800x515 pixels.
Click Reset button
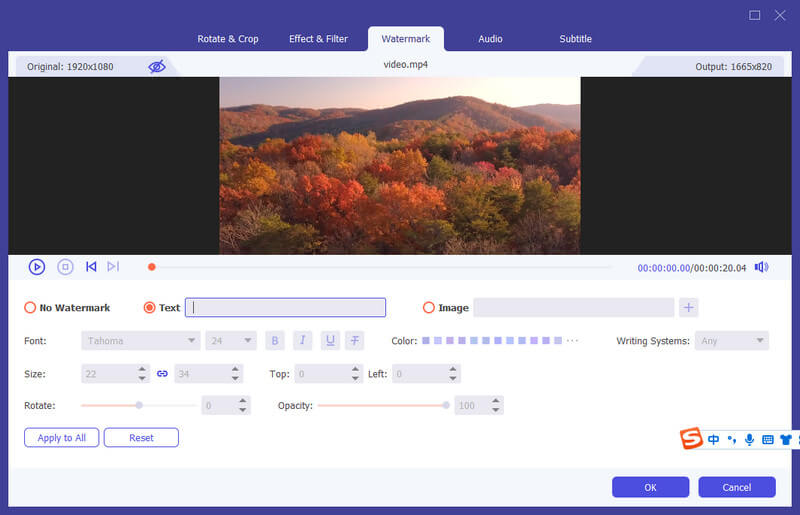[x=141, y=437]
